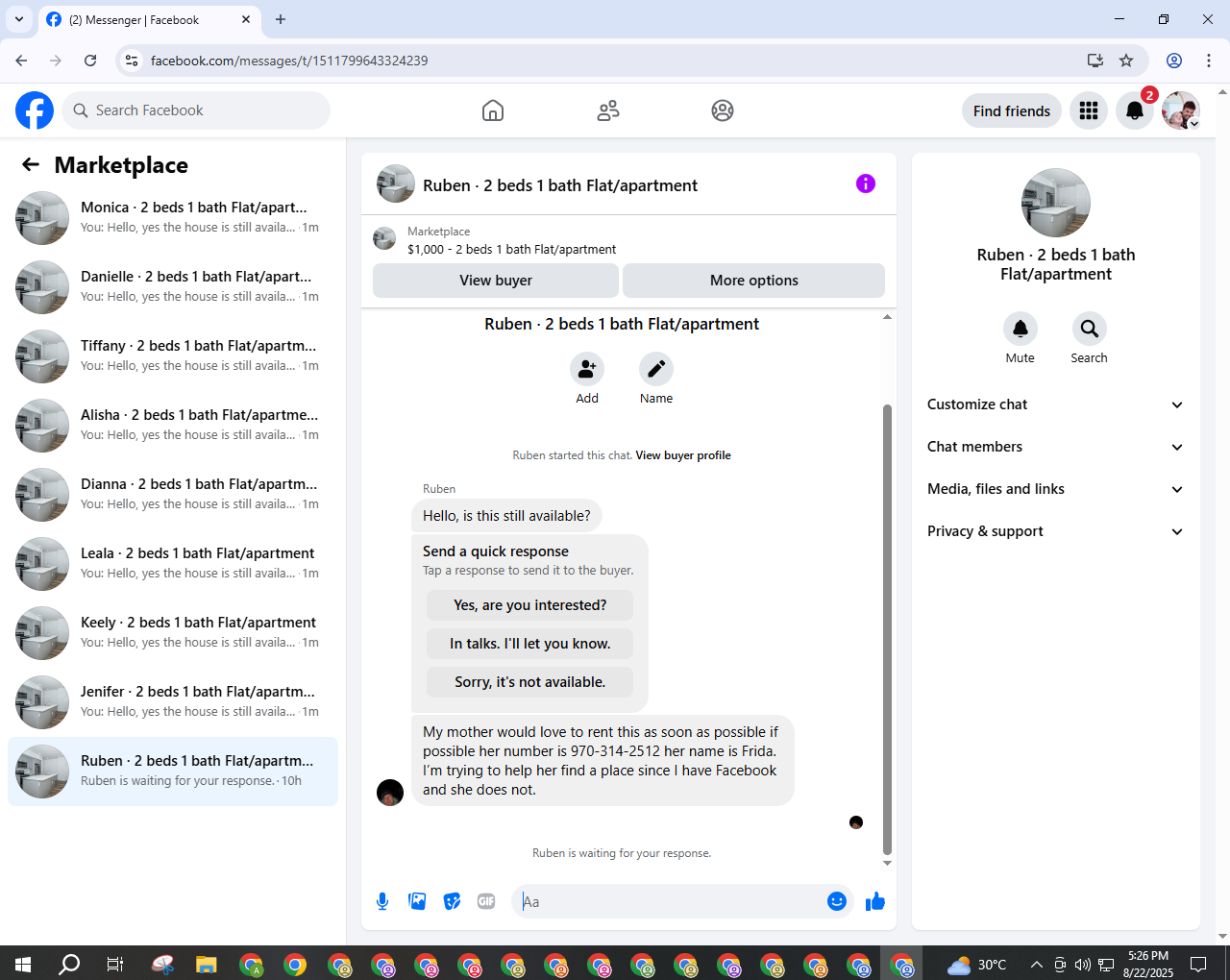Open the Leala conversation
Screen dimensions: 1230x980
point(173,564)
